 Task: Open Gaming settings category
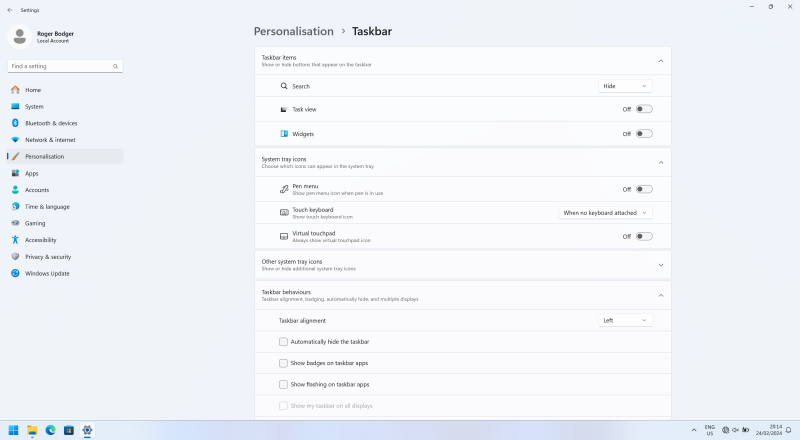click(65, 223)
